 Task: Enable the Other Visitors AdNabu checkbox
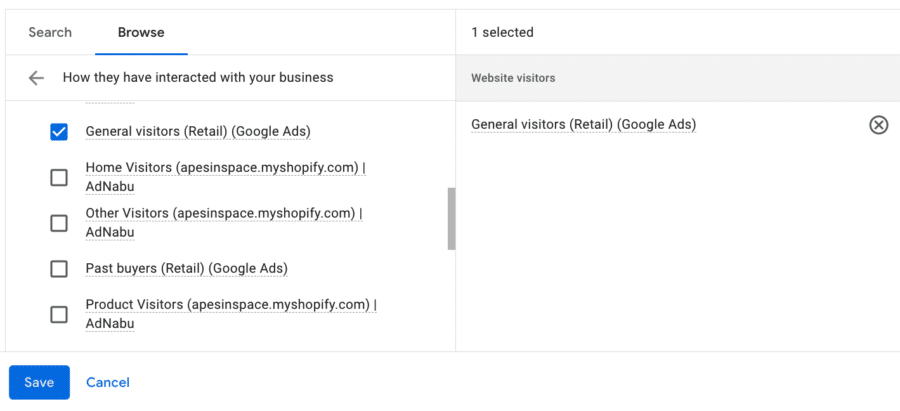pos(59,223)
